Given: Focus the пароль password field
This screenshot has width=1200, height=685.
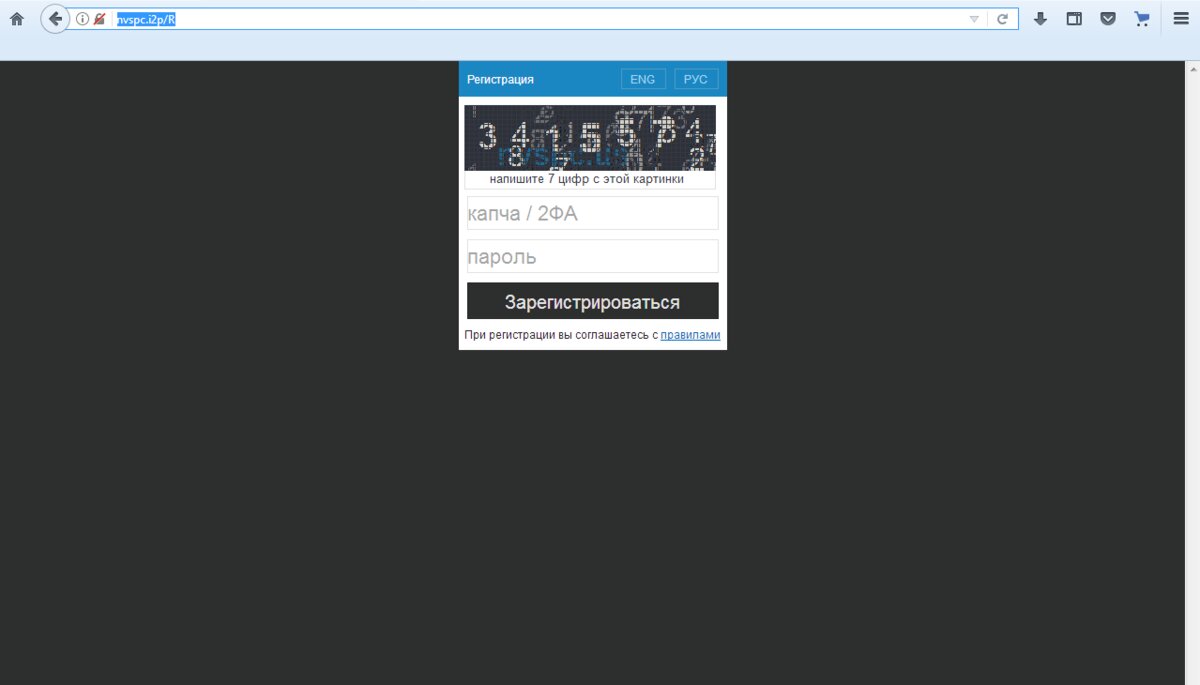Looking at the screenshot, I should pyautogui.click(x=592, y=256).
